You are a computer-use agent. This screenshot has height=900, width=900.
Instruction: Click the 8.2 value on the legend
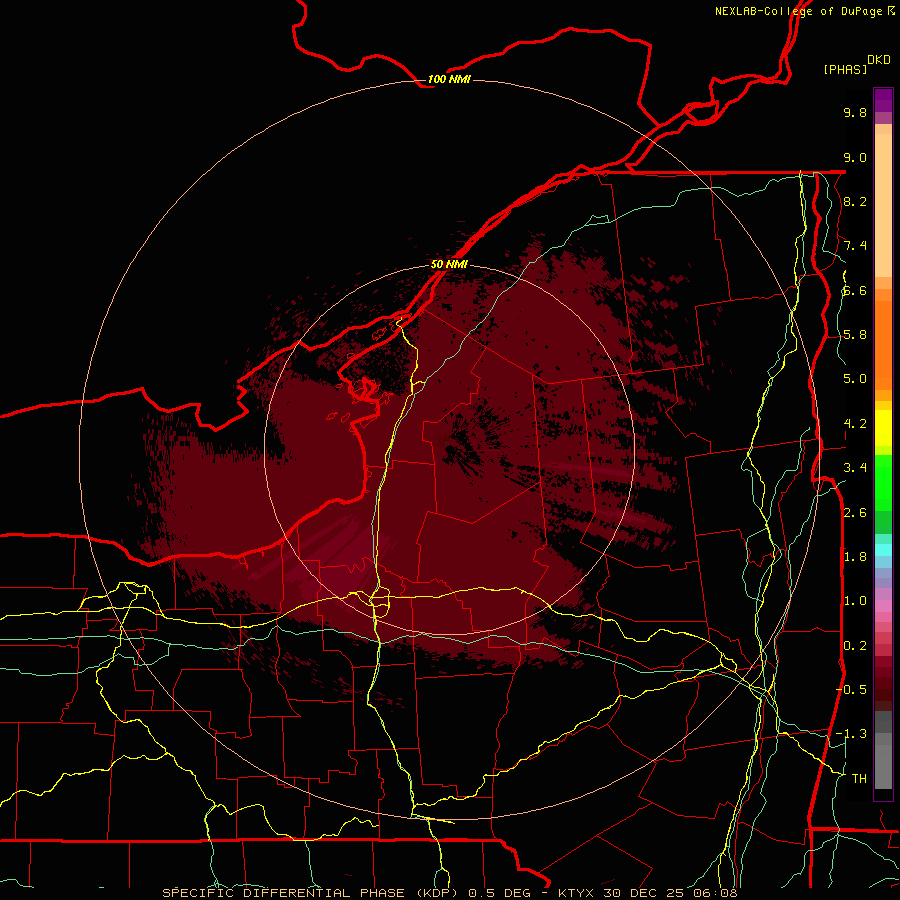(855, 201)
